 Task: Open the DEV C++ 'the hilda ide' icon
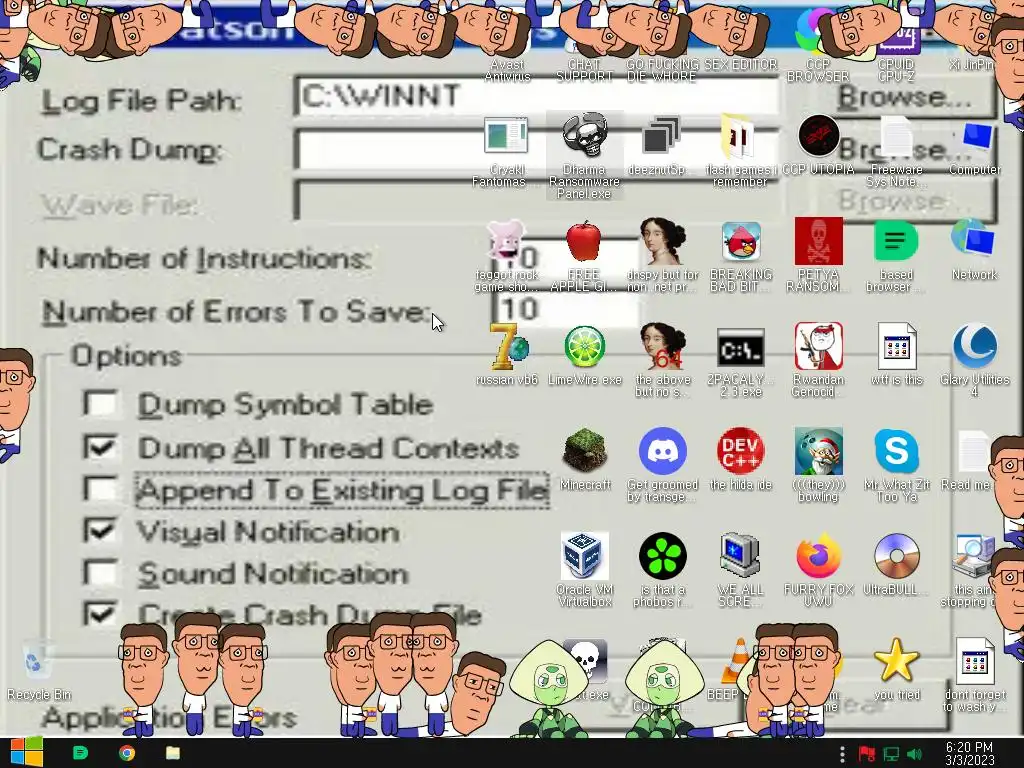coord(741,451)
